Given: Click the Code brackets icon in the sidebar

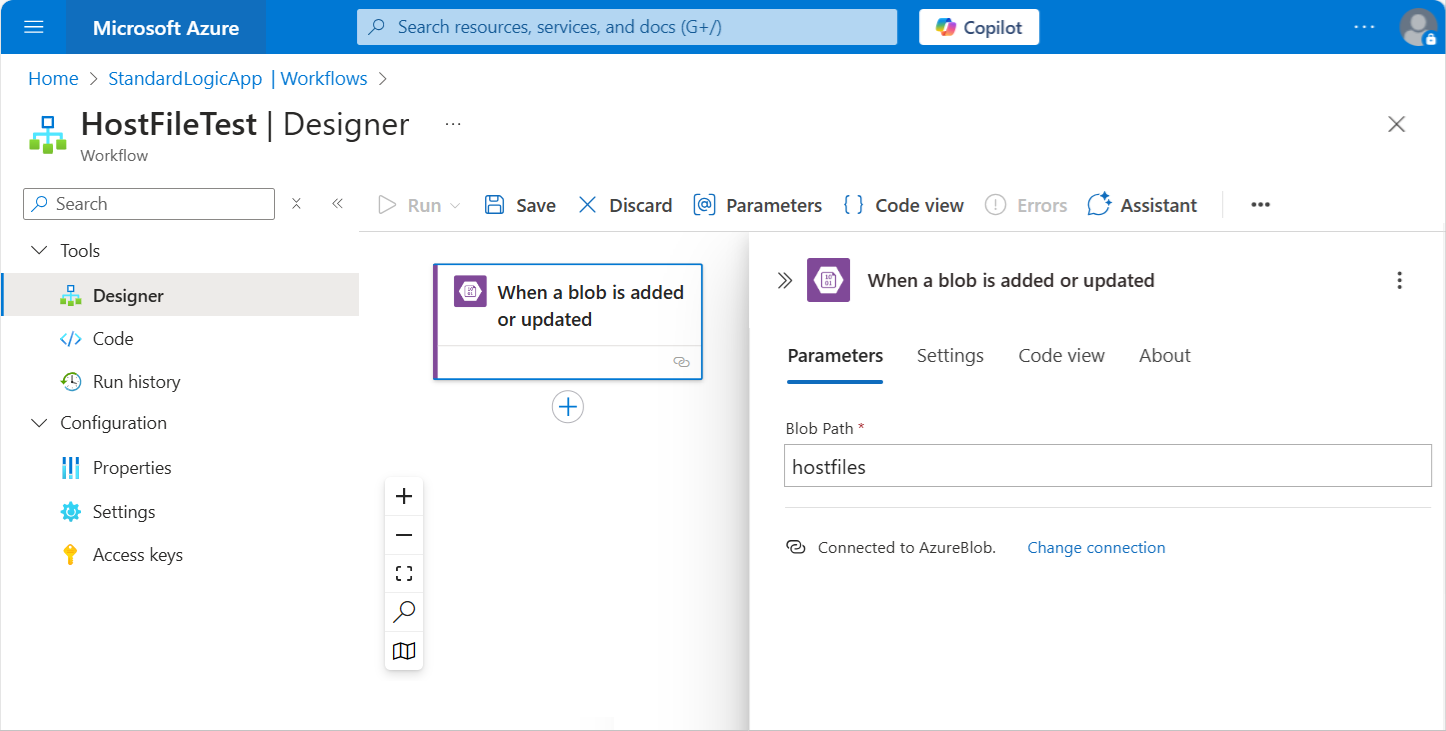Looking at the screenshot, I should tap(70, 339).
